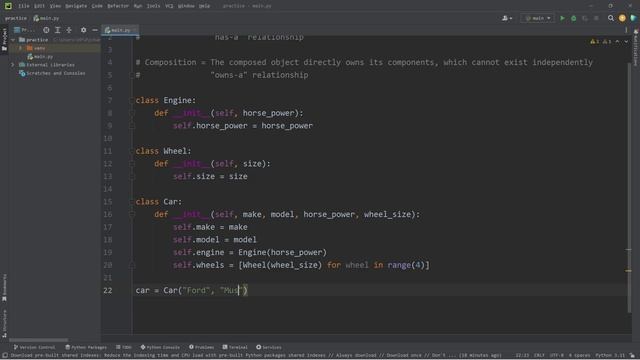Click Python interpreter in status bar
This screenshot has width=640, height=360.
[610, 356]
